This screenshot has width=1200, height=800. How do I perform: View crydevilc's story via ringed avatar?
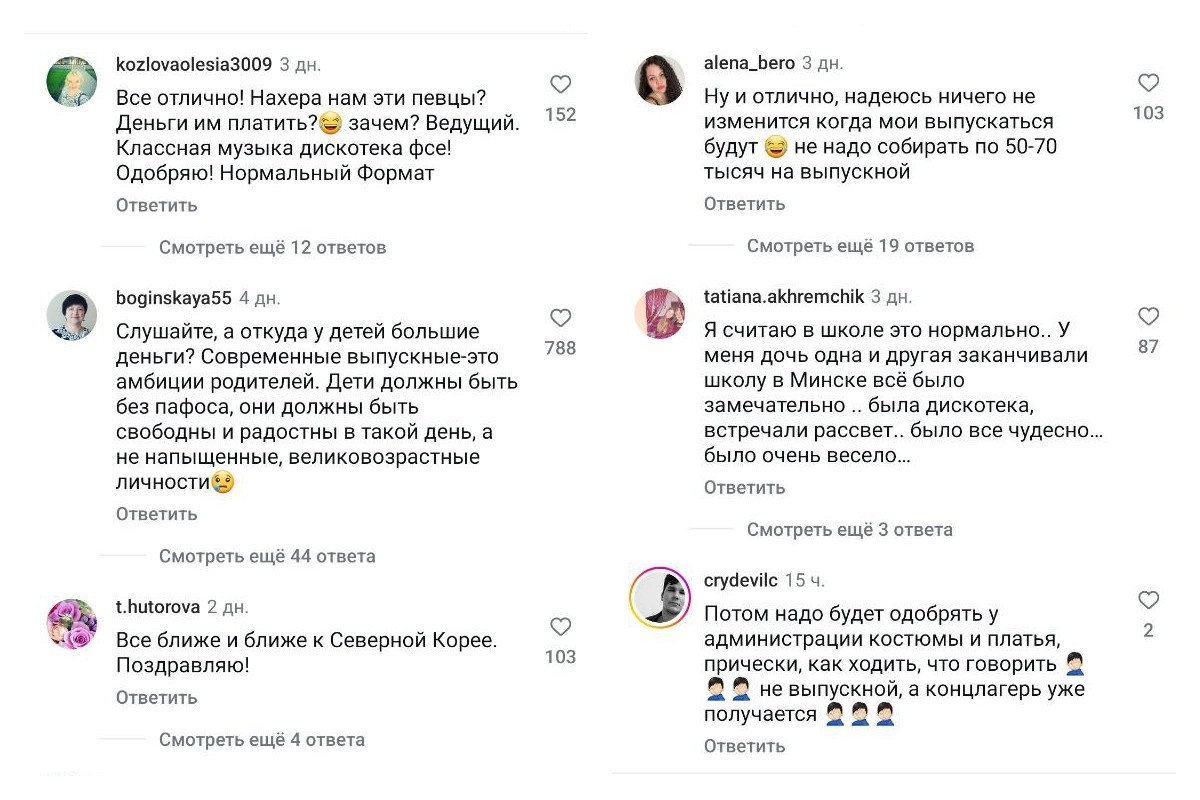(x=660, y=597)
